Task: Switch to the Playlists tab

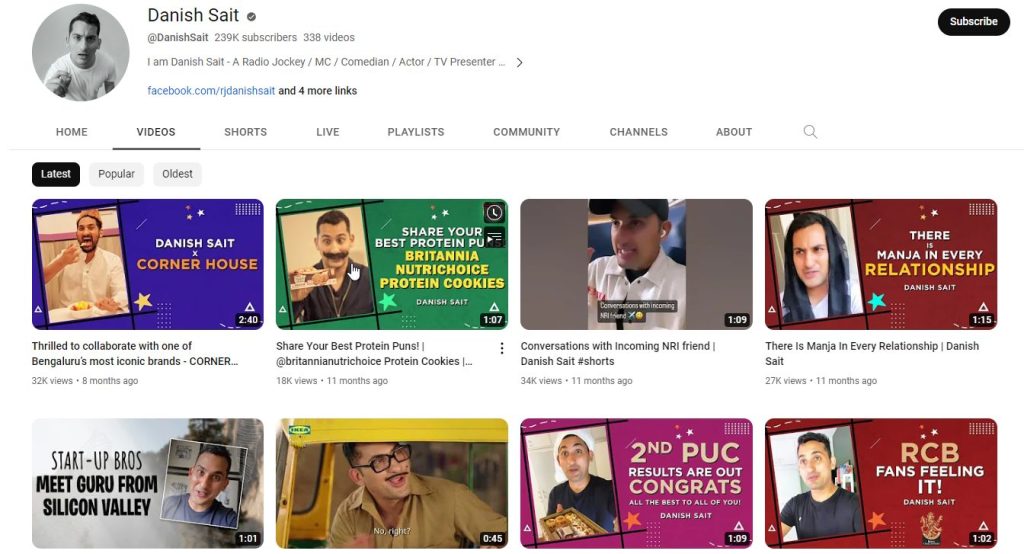Action: (x=415, y=132)
